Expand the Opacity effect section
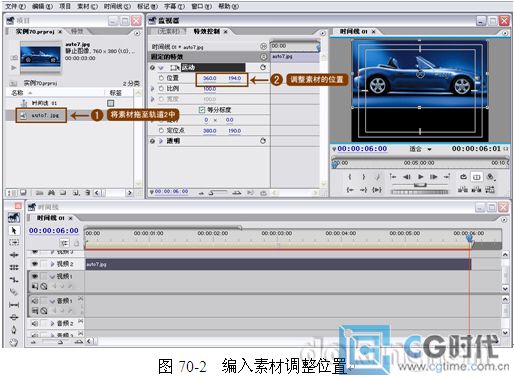Image resolution: width=514 pixels, height=380 pixels. coord(161,141)
